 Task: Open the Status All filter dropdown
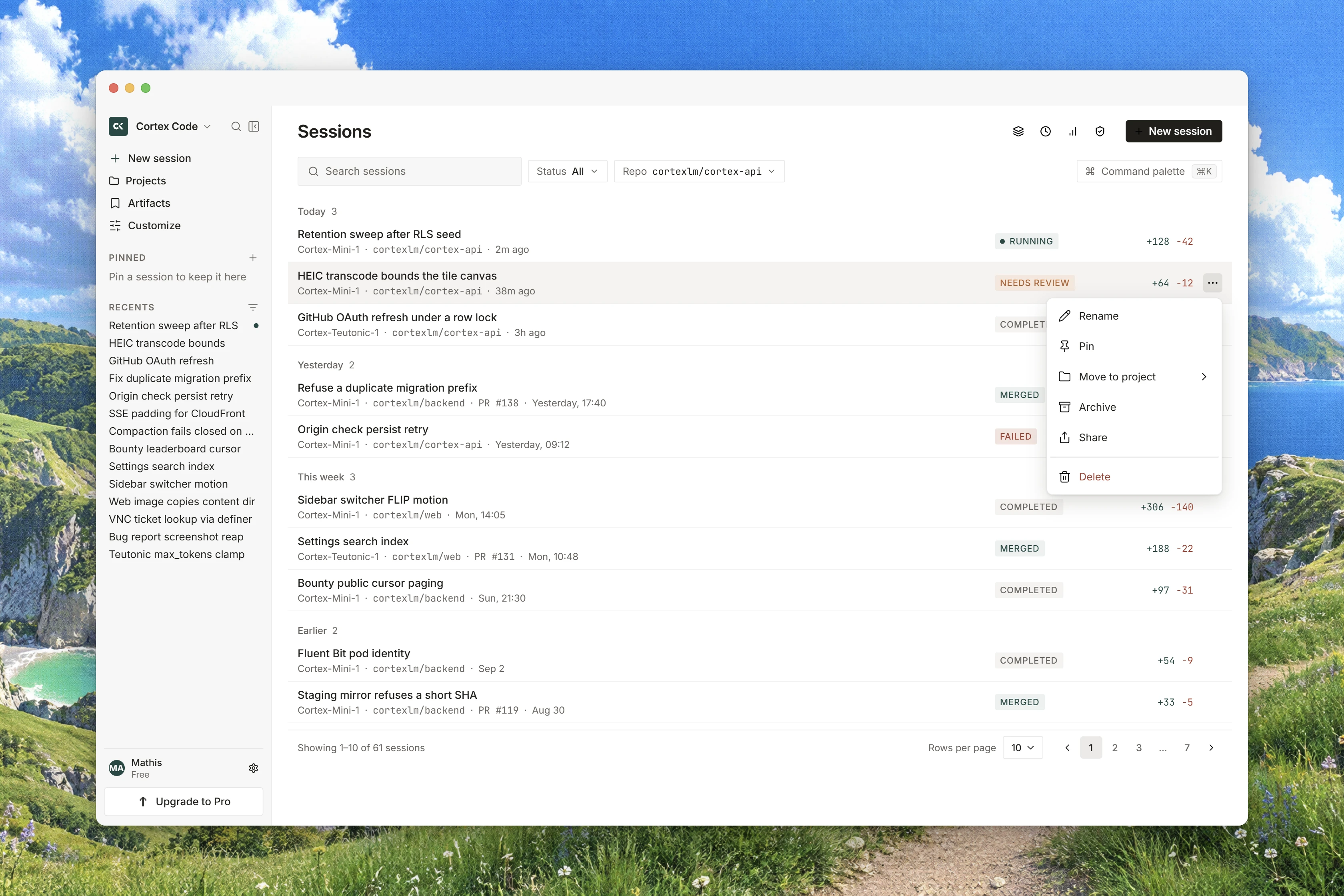pos(568,172)
